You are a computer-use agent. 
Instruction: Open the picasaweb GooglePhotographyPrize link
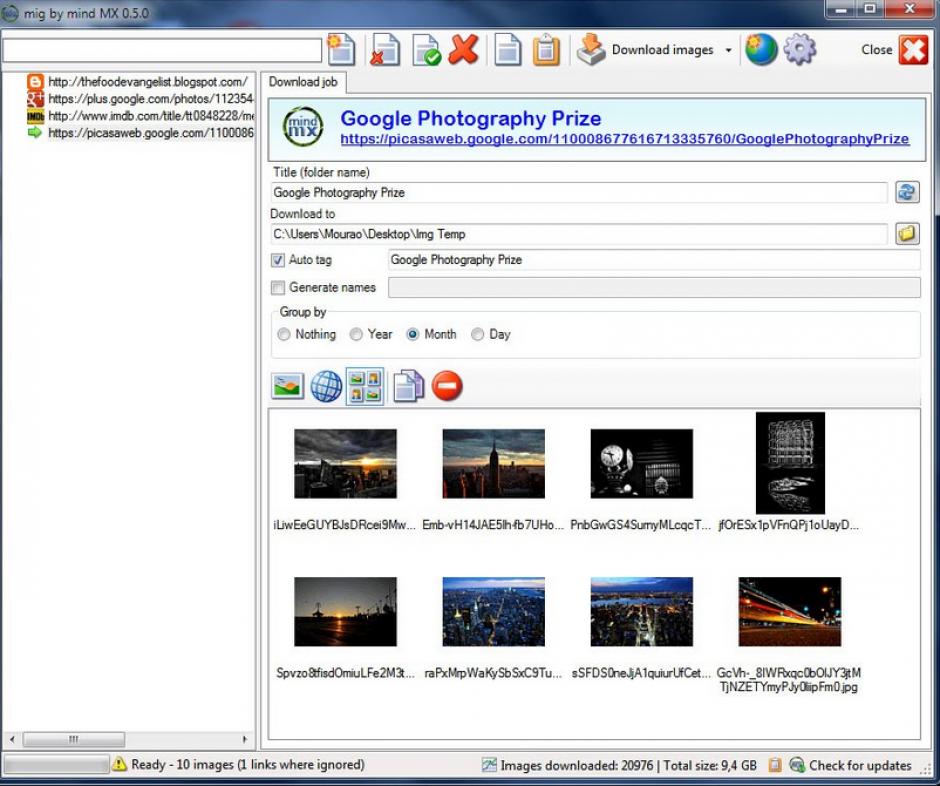tap(625, 139)
